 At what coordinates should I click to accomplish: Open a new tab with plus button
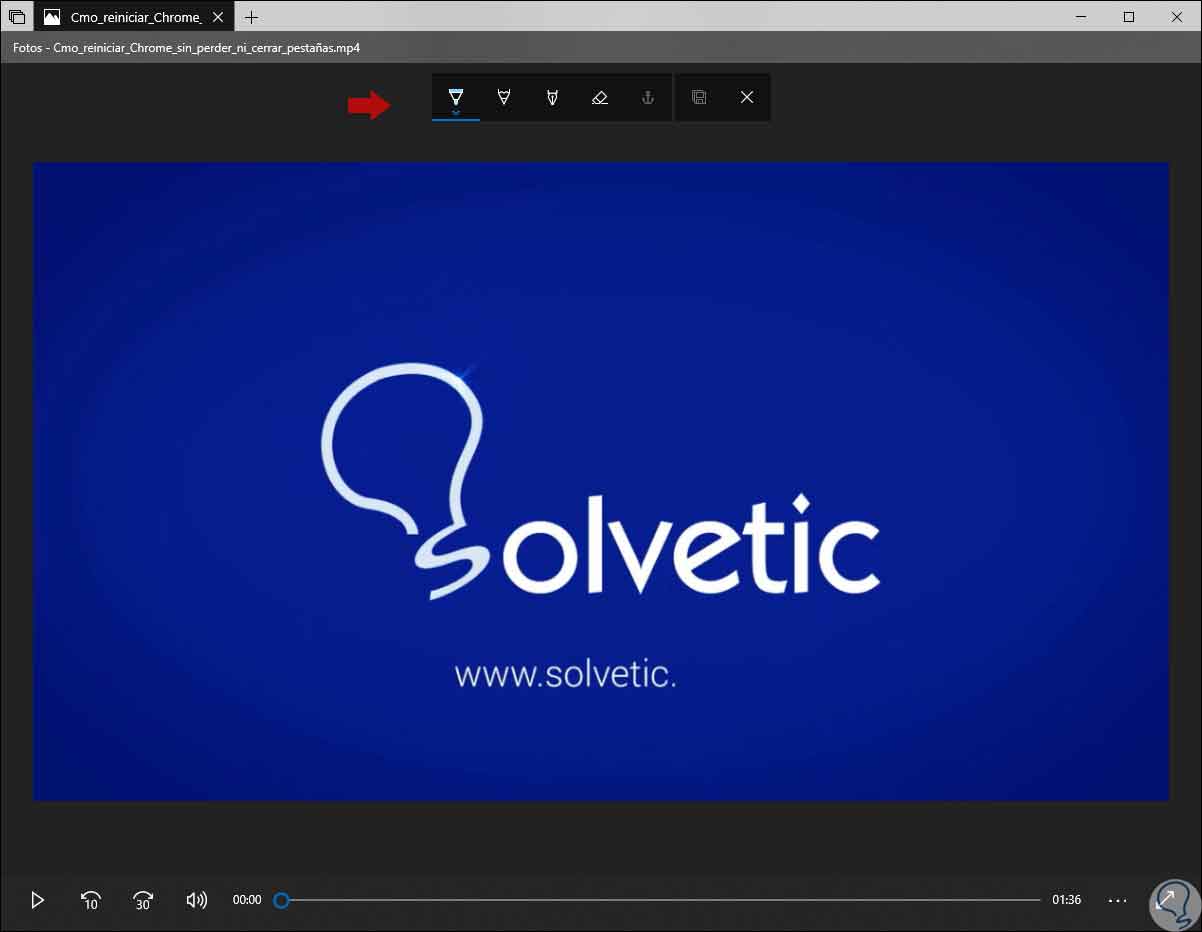coord(252,17)
